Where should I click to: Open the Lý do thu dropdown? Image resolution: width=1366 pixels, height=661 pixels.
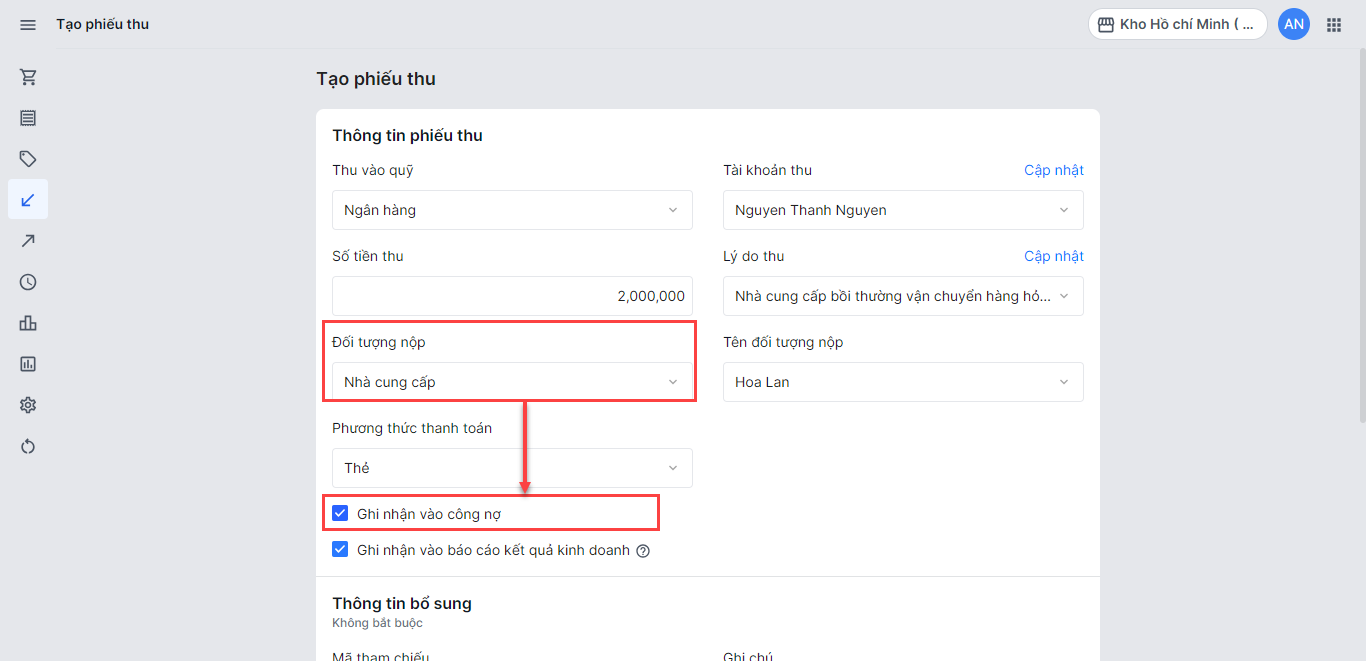pyautogui.click(x=903, y=296)
